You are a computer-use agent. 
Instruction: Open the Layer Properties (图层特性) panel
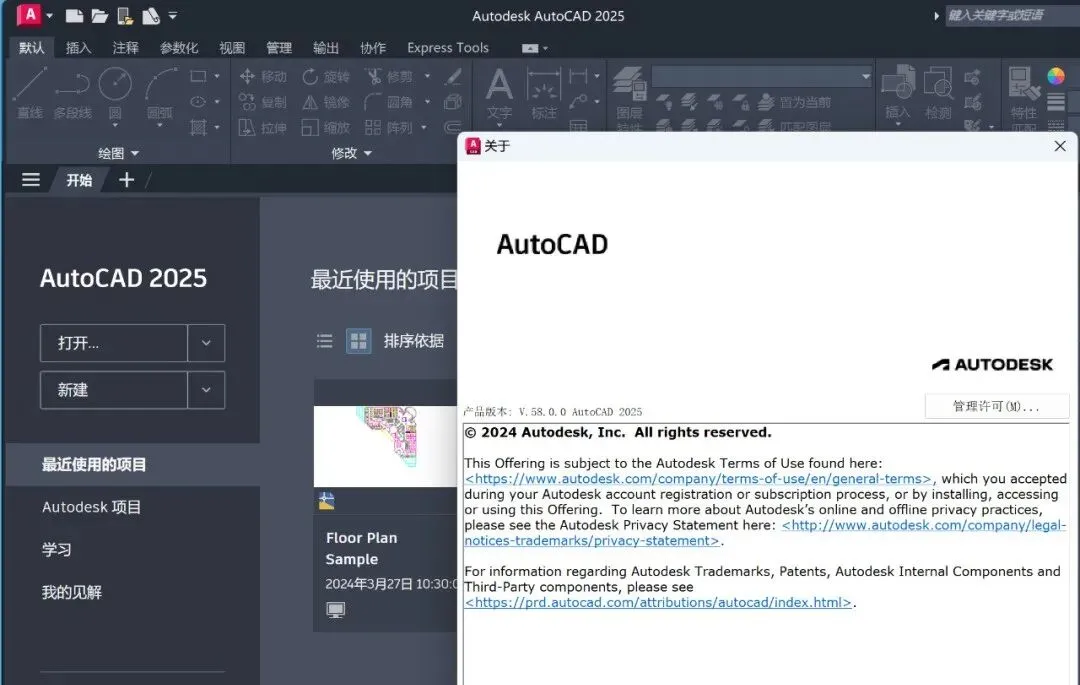630,96
